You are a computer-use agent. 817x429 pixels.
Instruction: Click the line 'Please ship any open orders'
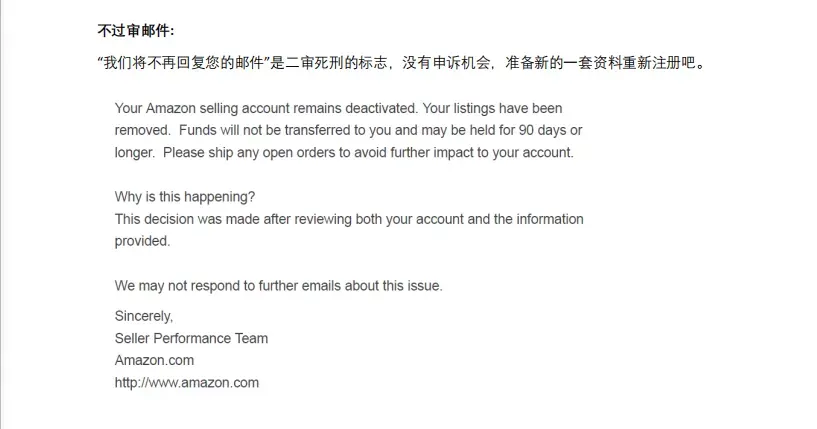coord(368,153)
